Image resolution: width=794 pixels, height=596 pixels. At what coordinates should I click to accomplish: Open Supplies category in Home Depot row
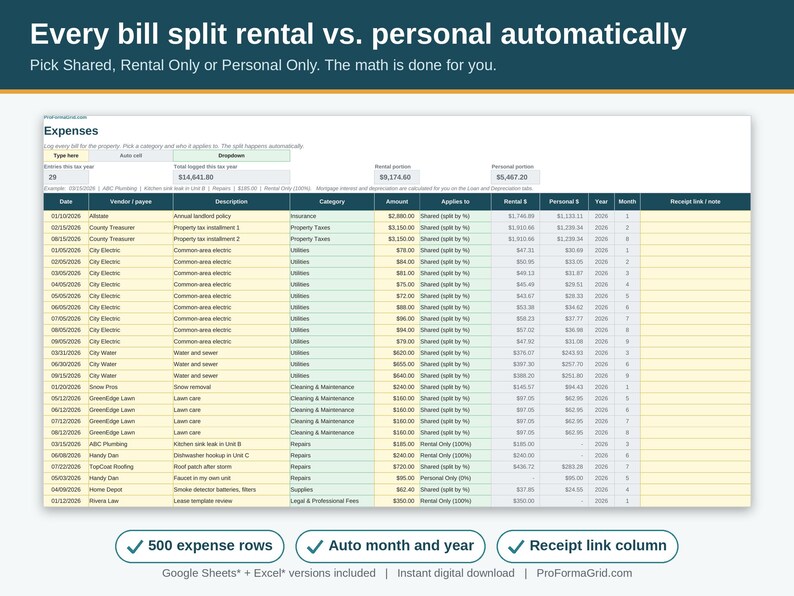coord(332,490)
